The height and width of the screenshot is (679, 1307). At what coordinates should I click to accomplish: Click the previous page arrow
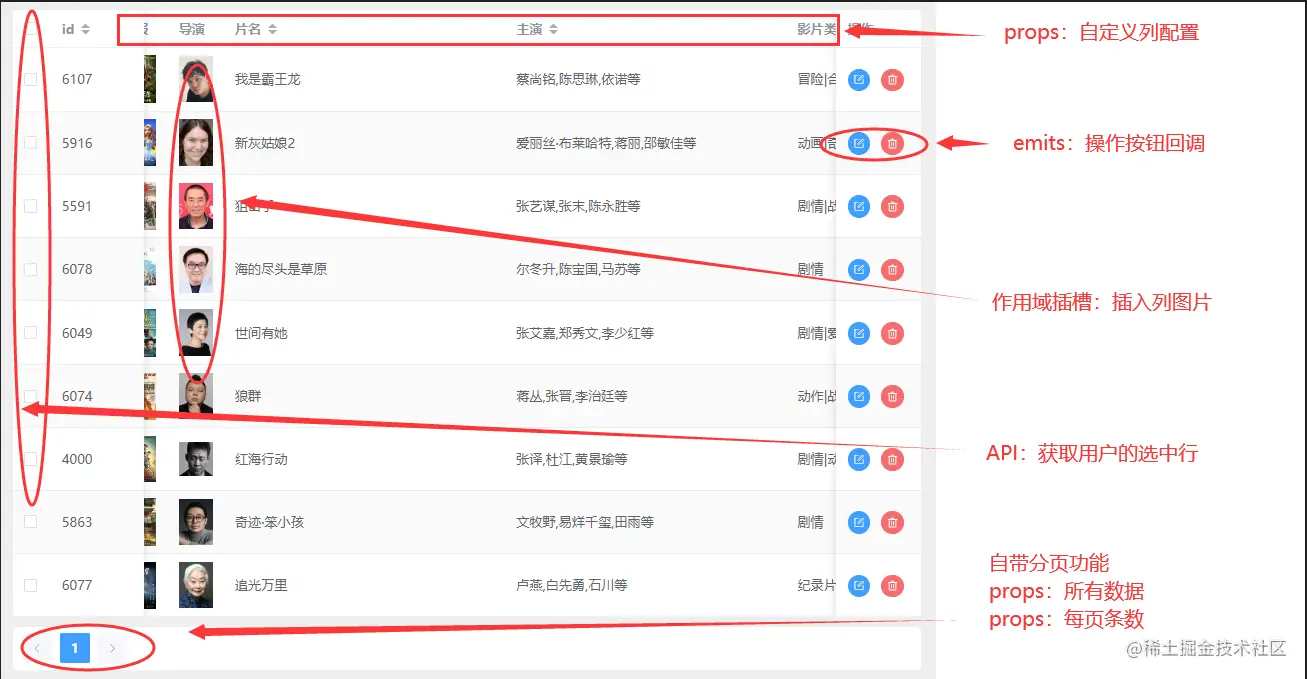[x=37, y=648]
